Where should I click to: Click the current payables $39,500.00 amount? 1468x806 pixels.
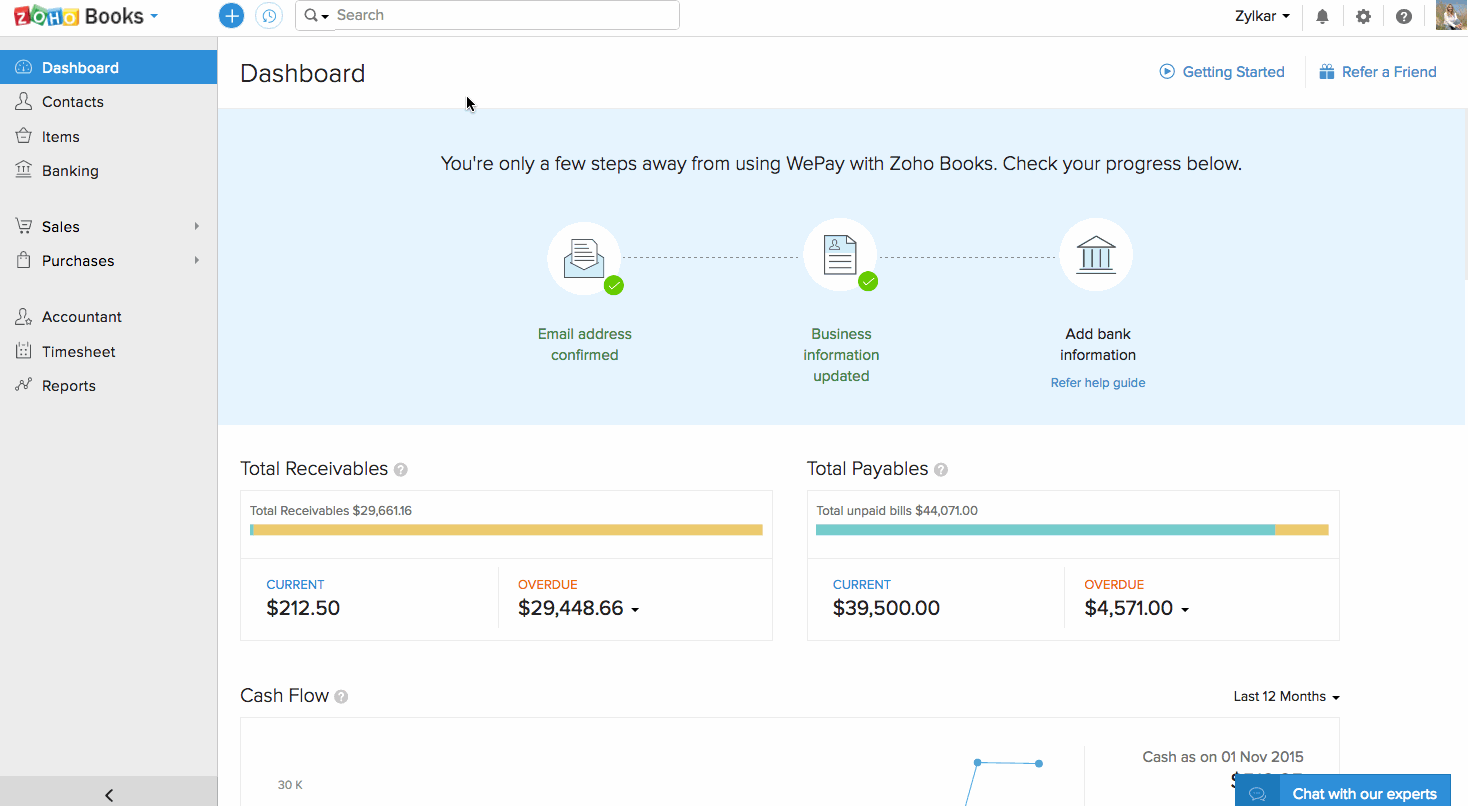(886, 608)
